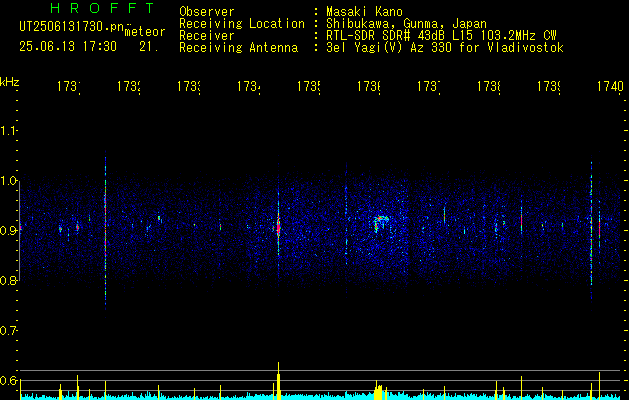Click the yellow burst cluster in the bottom graph near 1736

379,390
